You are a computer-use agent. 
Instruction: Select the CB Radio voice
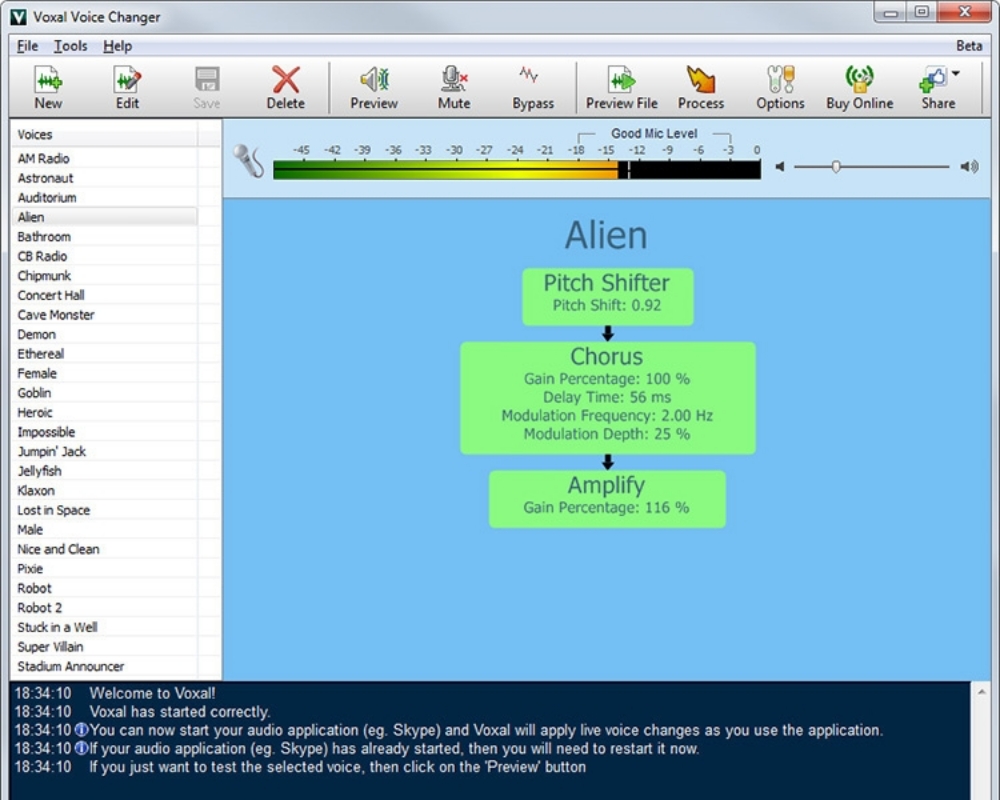105,256
